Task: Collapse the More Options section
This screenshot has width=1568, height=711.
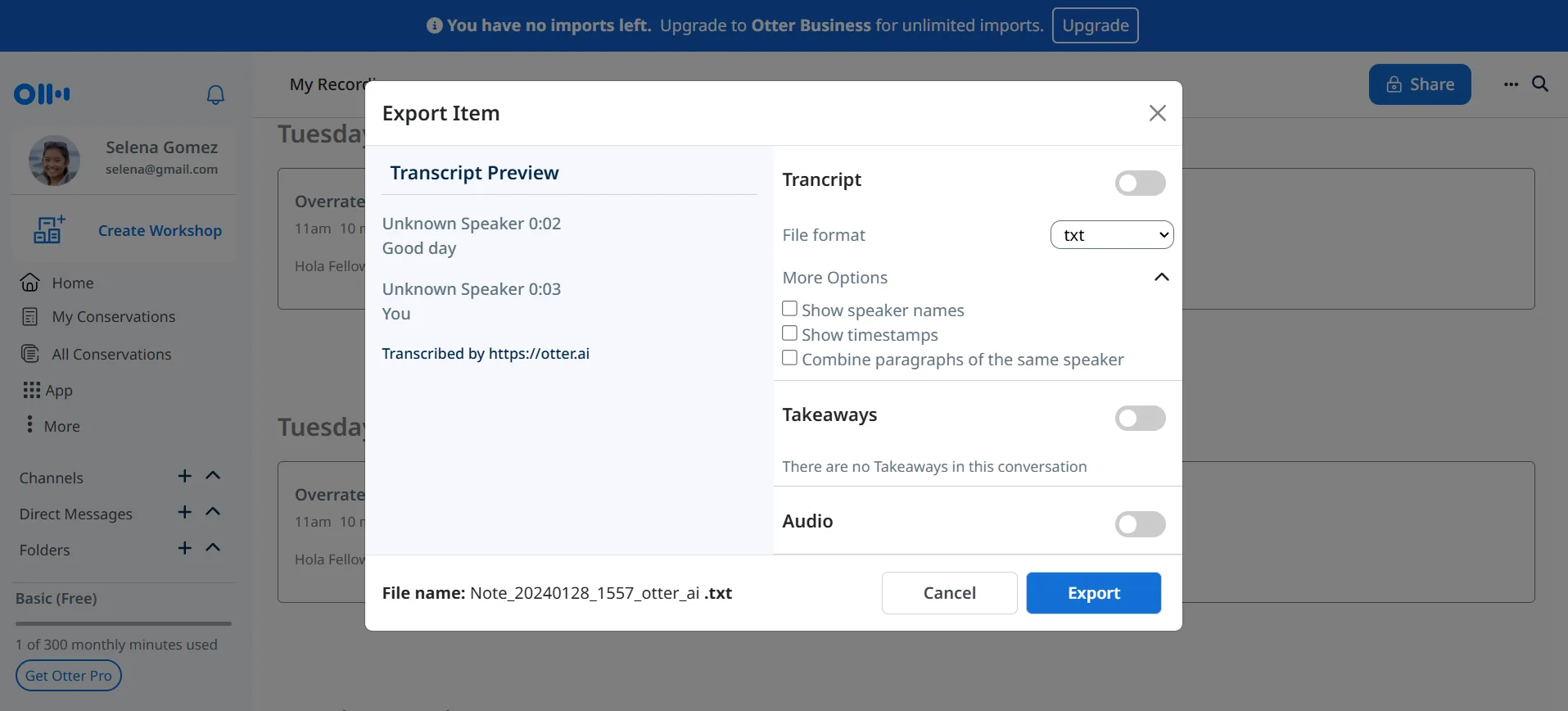Action: [1161, 278]
